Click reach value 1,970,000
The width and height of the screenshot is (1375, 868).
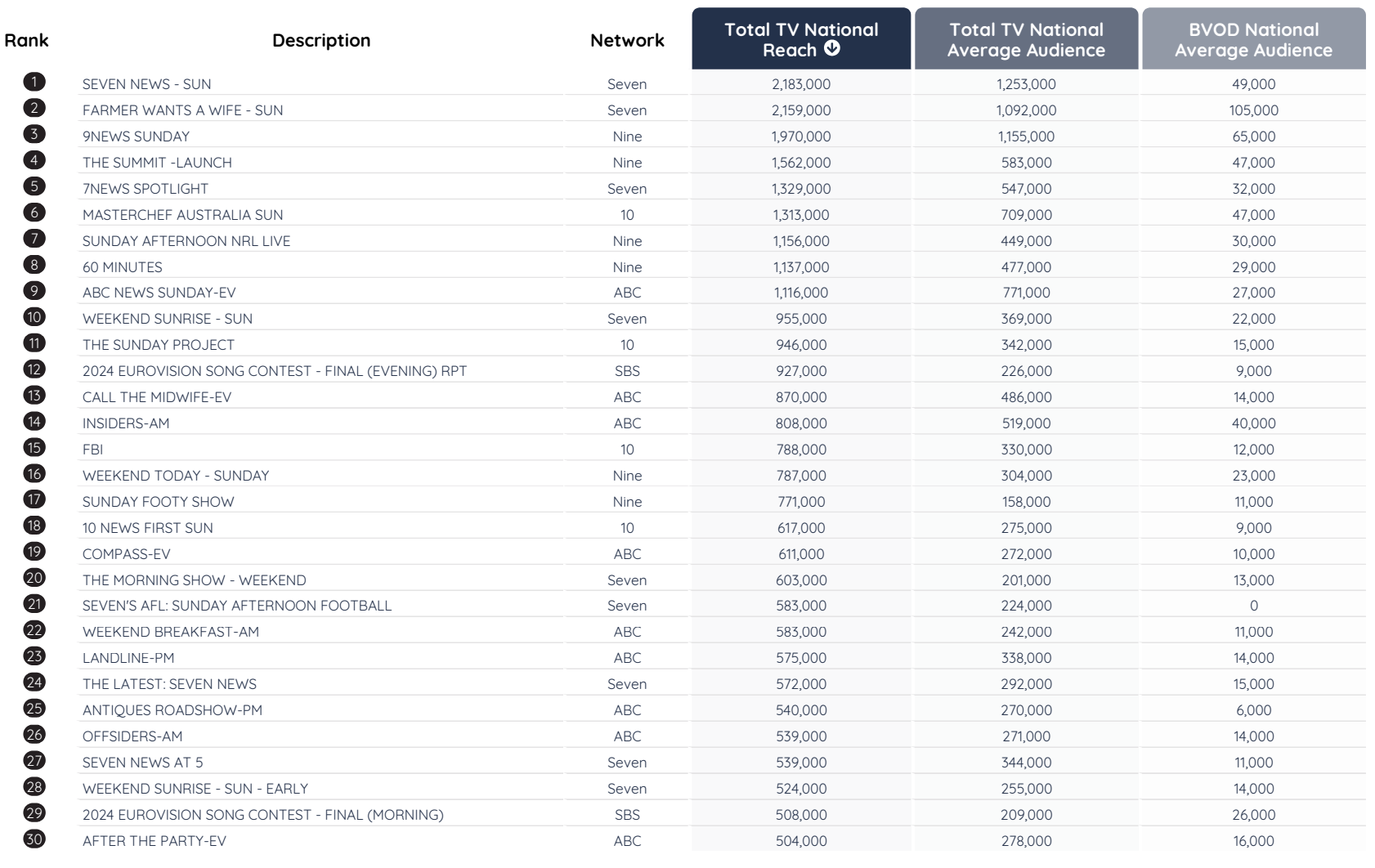[801, 136]
